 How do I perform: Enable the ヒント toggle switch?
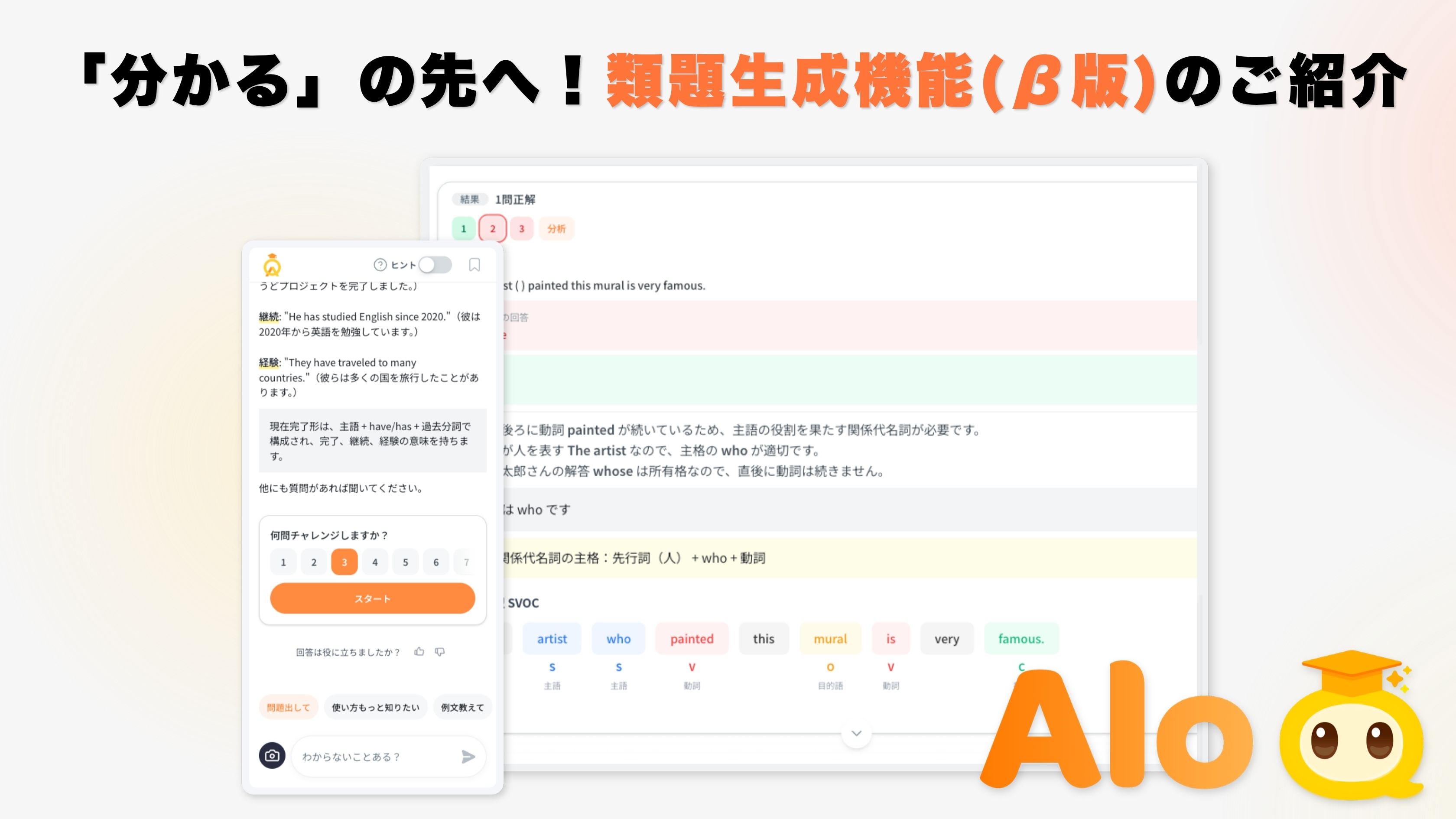[x=435, y=264]
